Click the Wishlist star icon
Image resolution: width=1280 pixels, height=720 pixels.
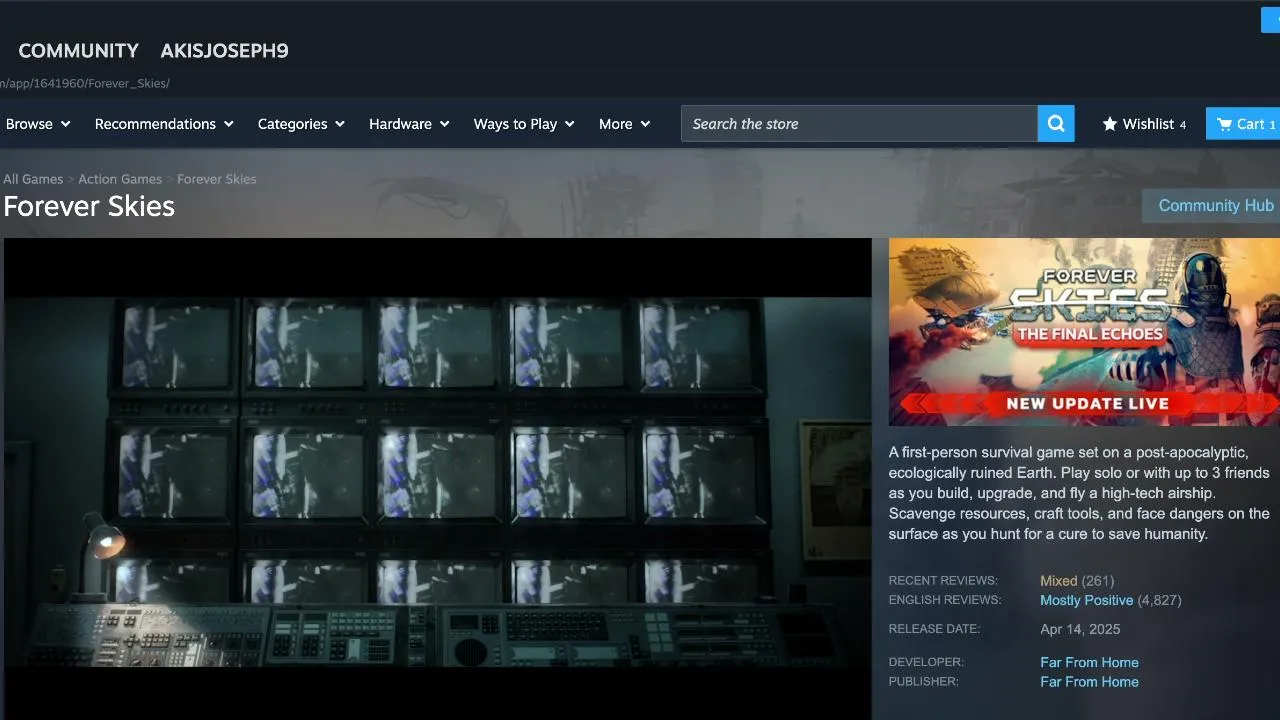(1109, 124)
